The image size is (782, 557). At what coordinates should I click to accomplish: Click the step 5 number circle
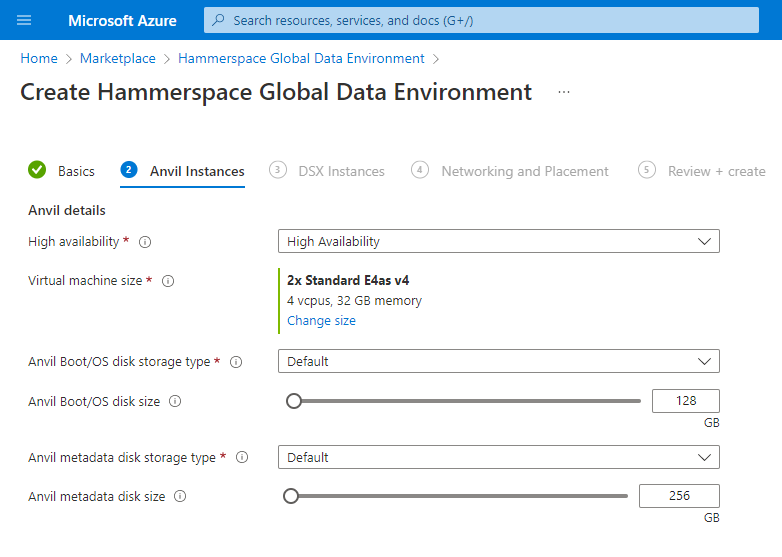point(647,170)
